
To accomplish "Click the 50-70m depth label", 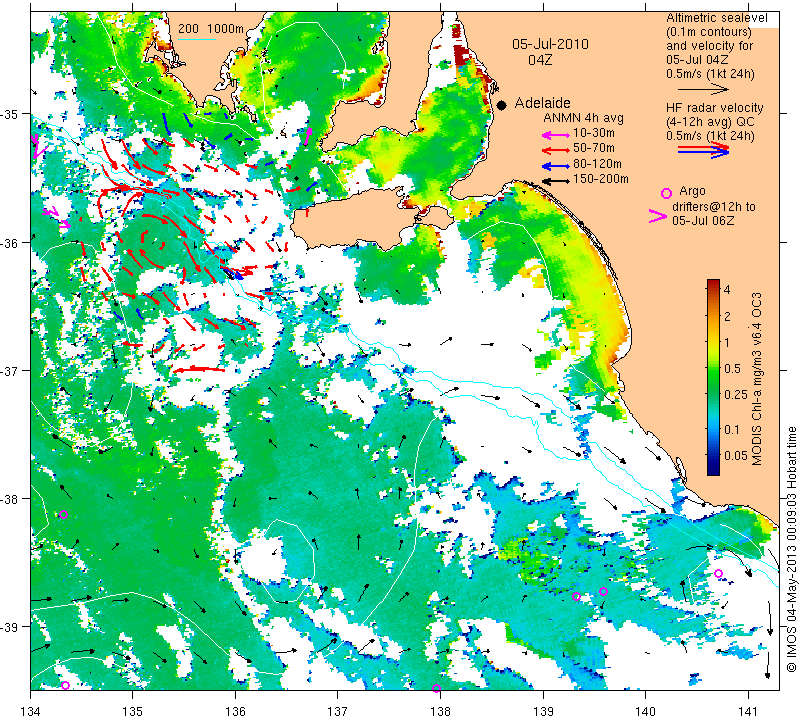I will pyautogui.click(x=594, y=148).
